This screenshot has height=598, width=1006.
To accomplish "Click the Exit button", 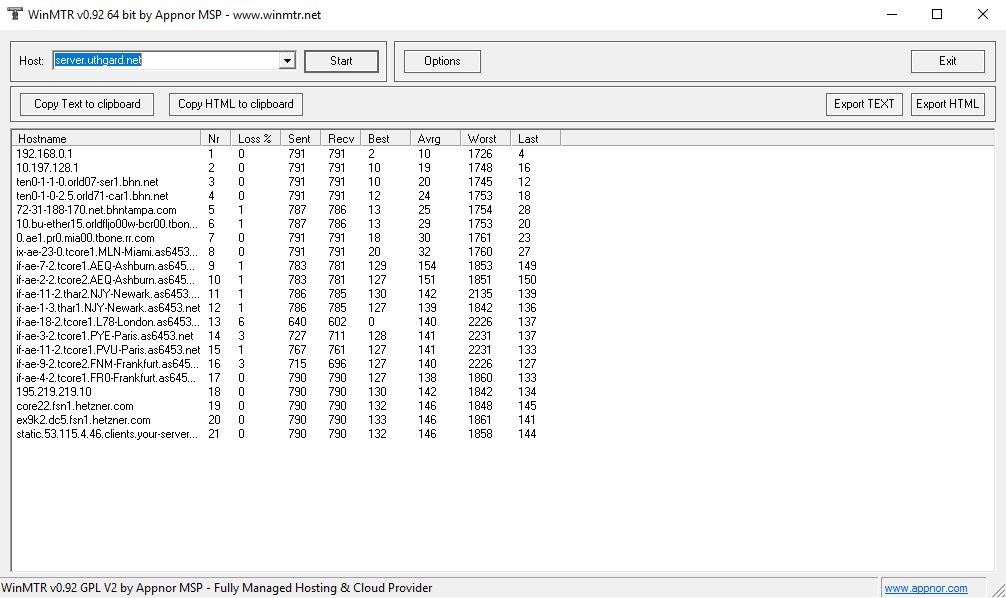I will click(947, 61).
